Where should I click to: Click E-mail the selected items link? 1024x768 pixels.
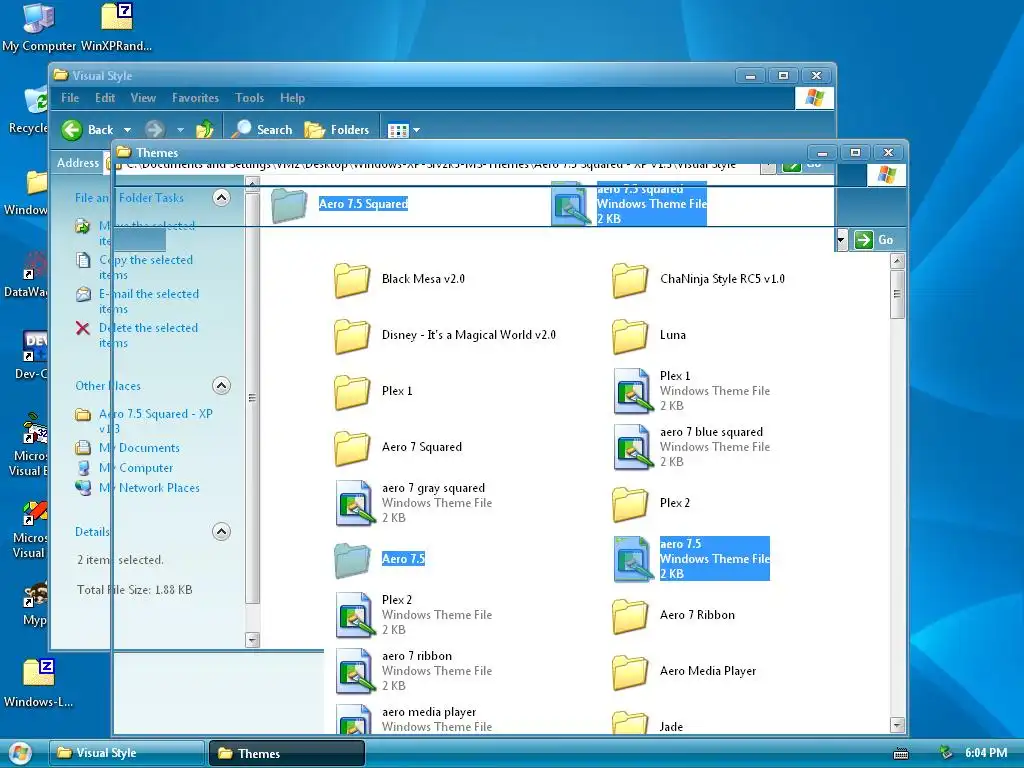[149, 301]
